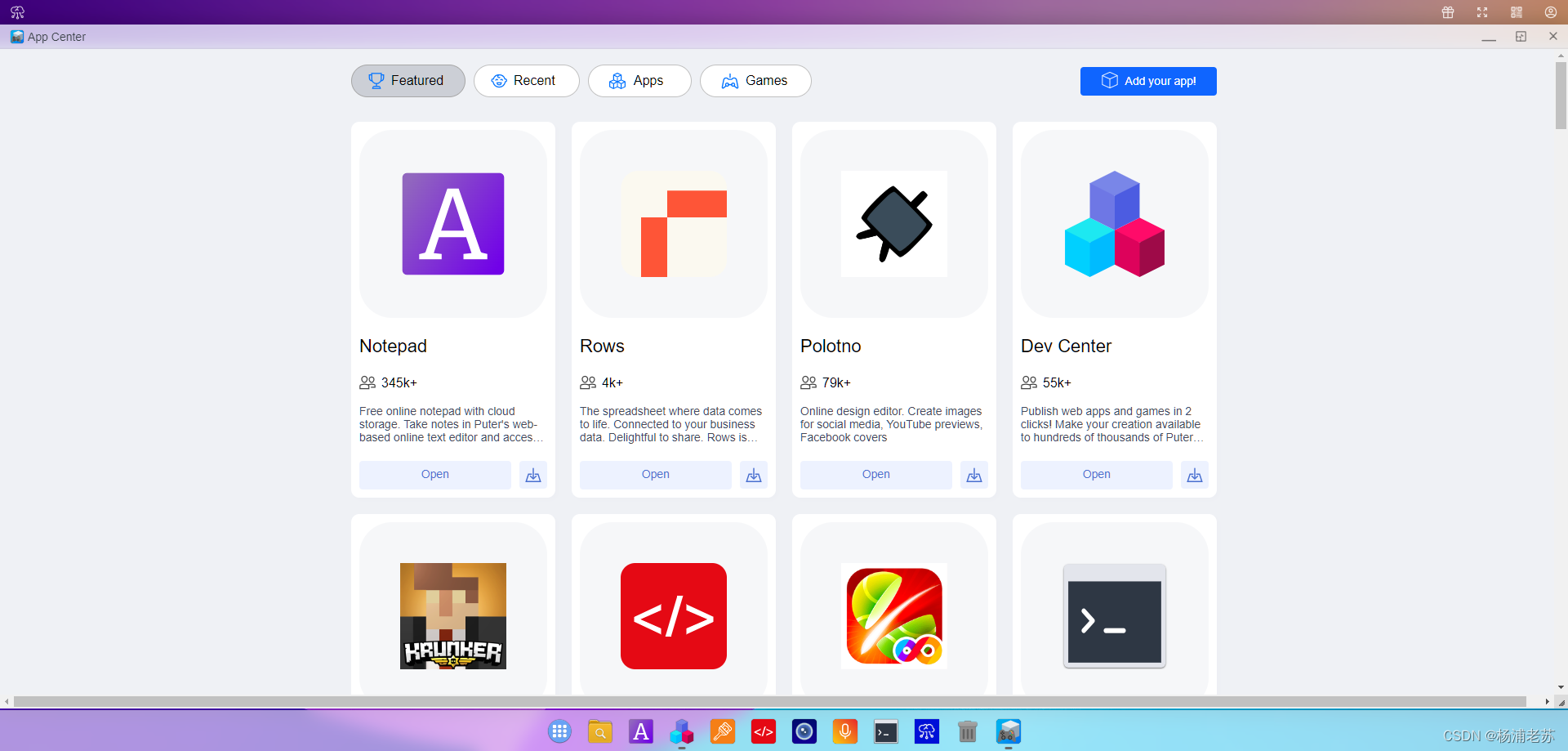Image resolution: width=1568 pixels, height=751 pixels.
Task: Open Dev Center via its Open button
Action: pos(1097,475)
